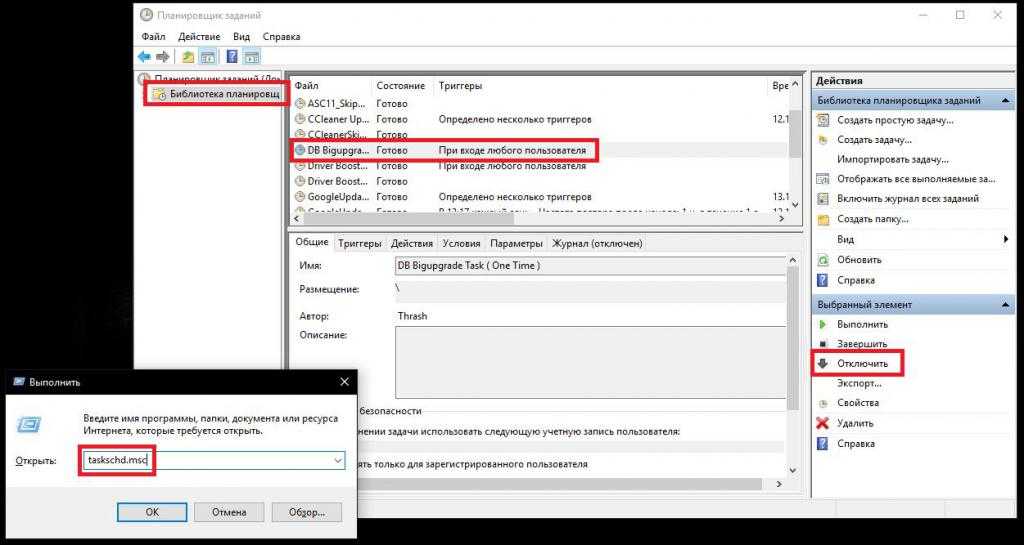1024x545 pixels.
Task: Switch to the Триггеры tab
Action: [x=359, y=243]
